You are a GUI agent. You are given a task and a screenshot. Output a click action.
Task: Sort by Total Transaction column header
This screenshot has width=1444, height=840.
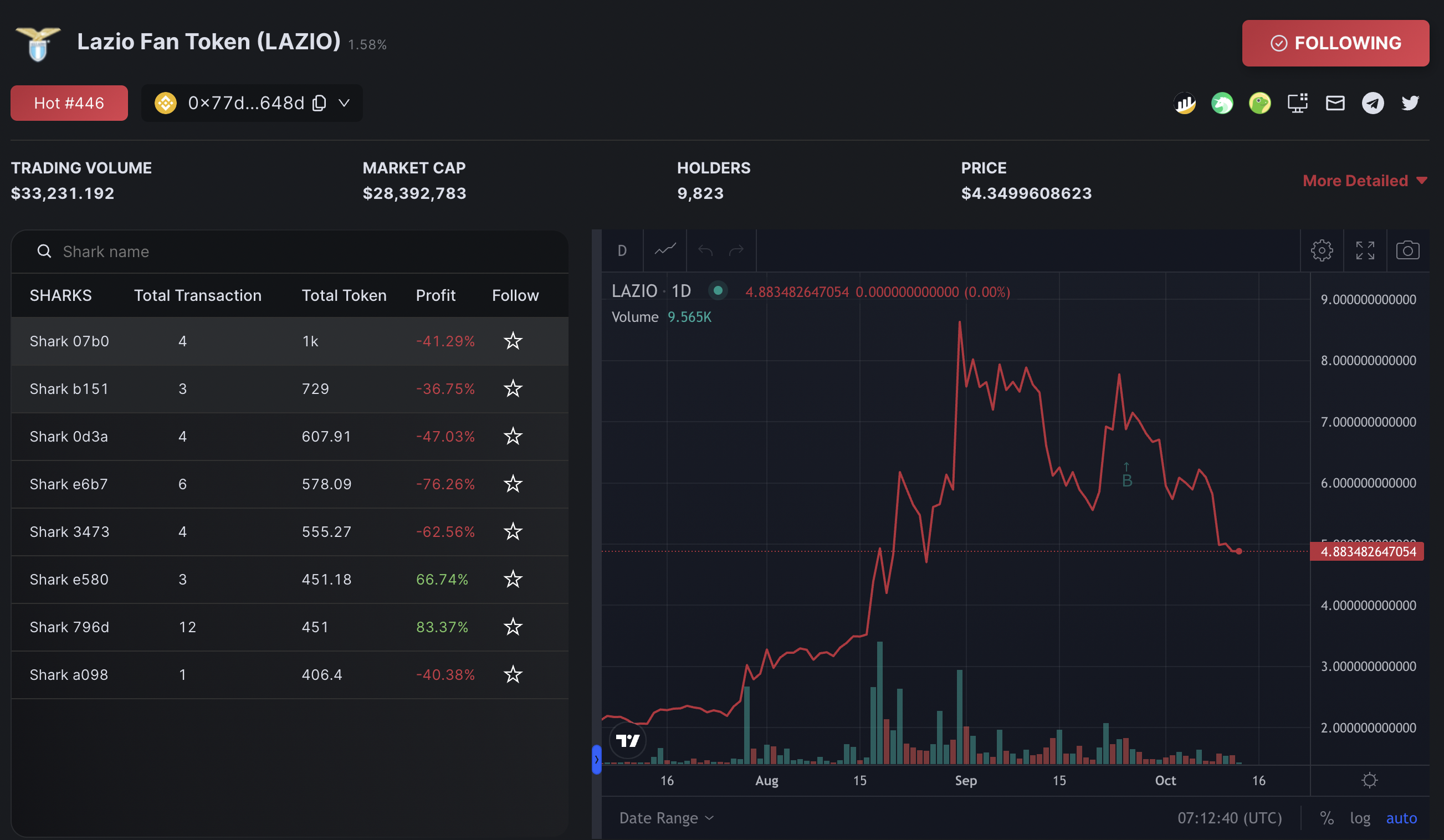click(198, 296)
